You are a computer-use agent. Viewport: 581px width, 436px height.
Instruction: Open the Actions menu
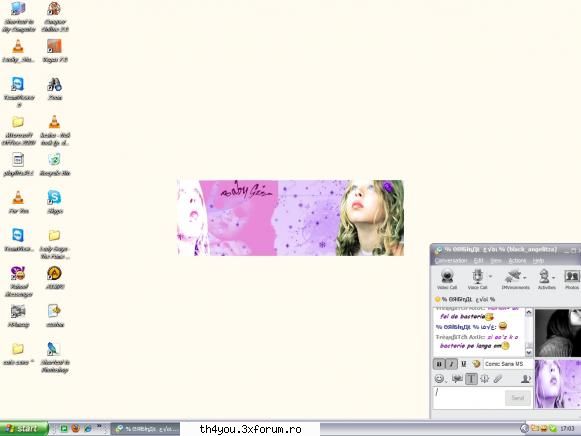pyautogui.click(x=517, y=261)
